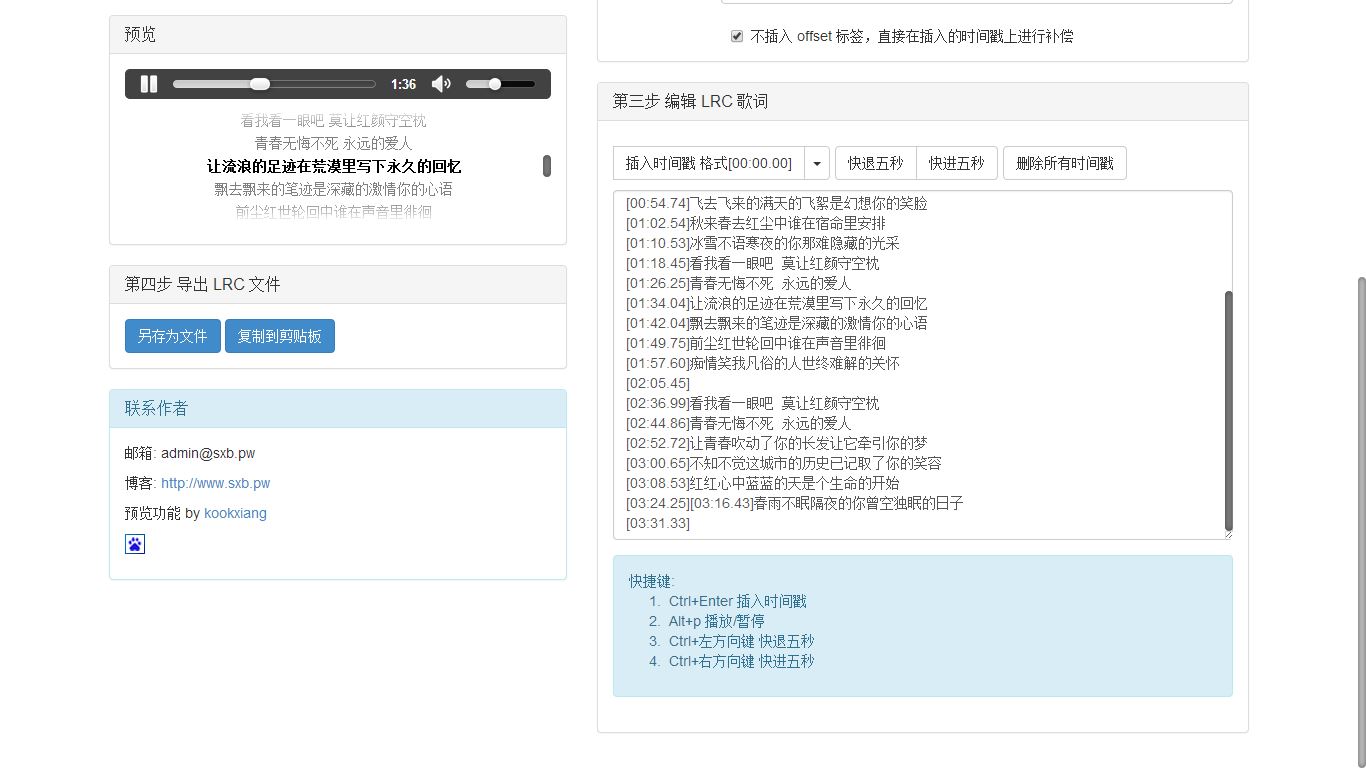Viewport: 1366px width, 768px height.
Task: Click 插入时间戳 格式[00:00.00] button
Action: pyautogui.click(x=708, y=163)
